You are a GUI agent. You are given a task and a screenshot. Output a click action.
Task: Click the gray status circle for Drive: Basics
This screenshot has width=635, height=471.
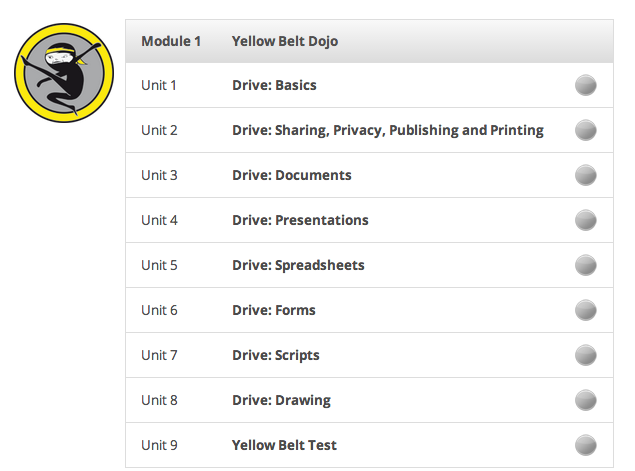pos(586,86)
